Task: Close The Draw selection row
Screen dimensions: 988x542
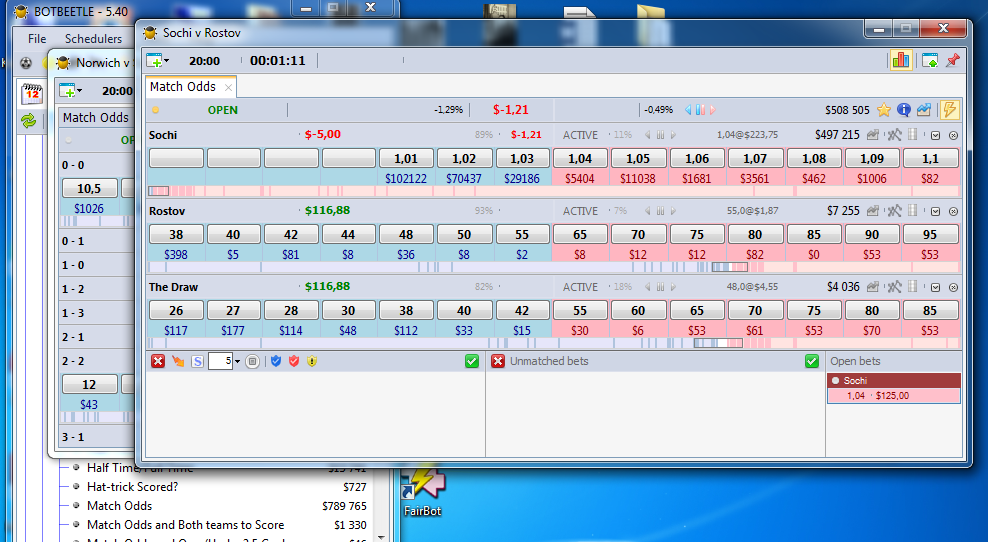Action: pos(953,287)
